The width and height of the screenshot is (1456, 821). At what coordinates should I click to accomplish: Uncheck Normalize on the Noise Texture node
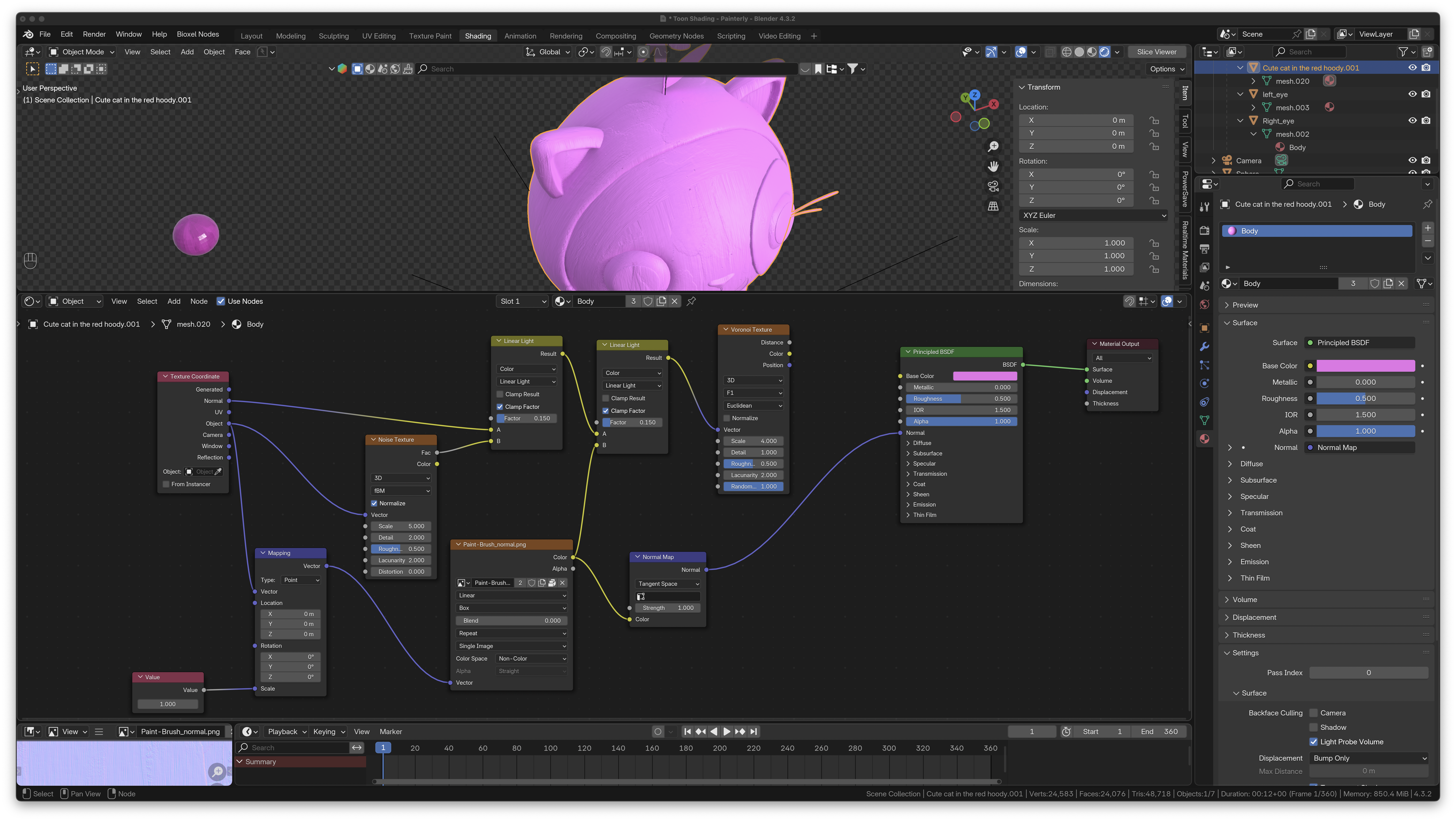(x=374, y=503)
